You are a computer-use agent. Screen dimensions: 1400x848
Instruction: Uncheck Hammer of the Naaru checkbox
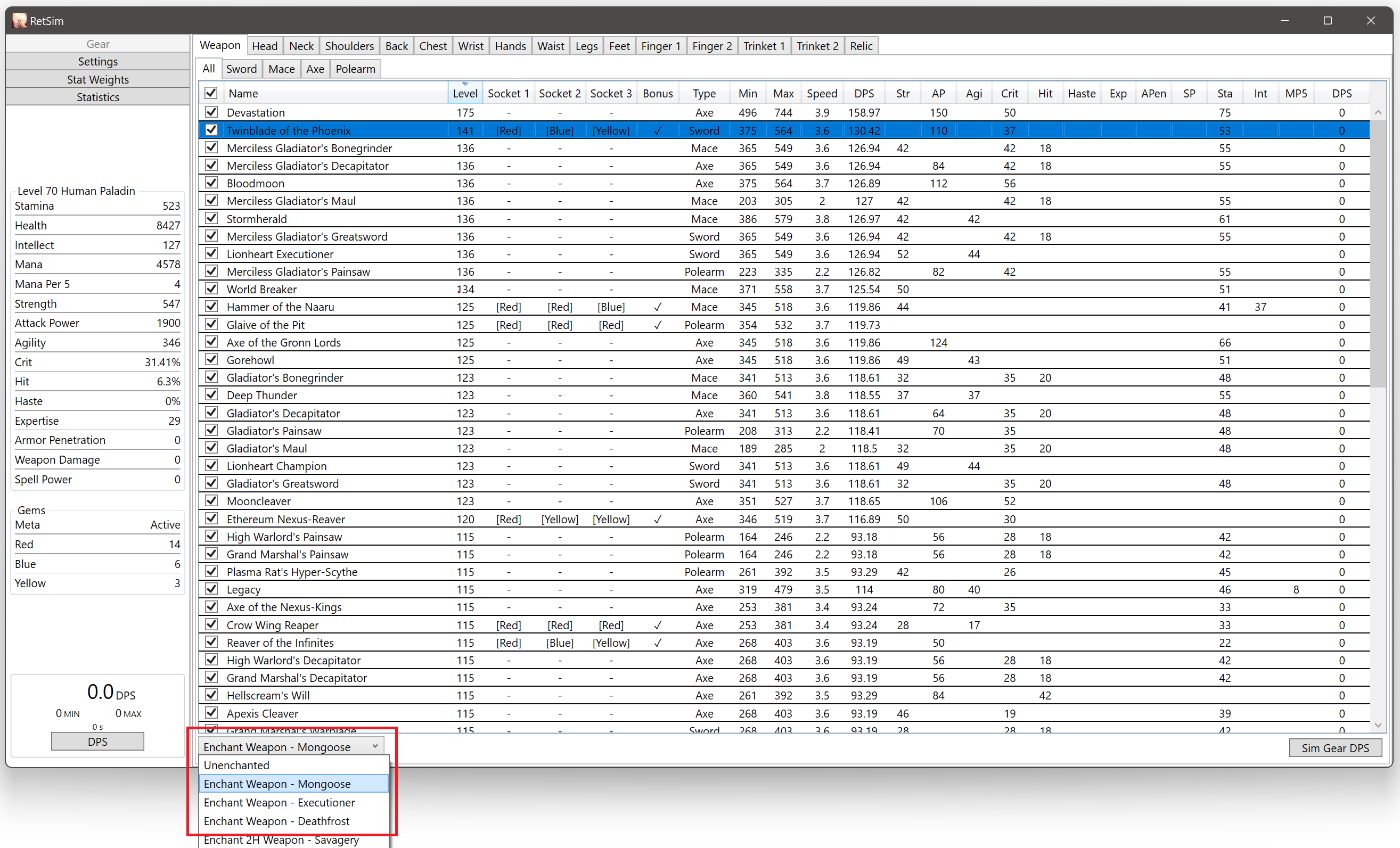point(211,307)
